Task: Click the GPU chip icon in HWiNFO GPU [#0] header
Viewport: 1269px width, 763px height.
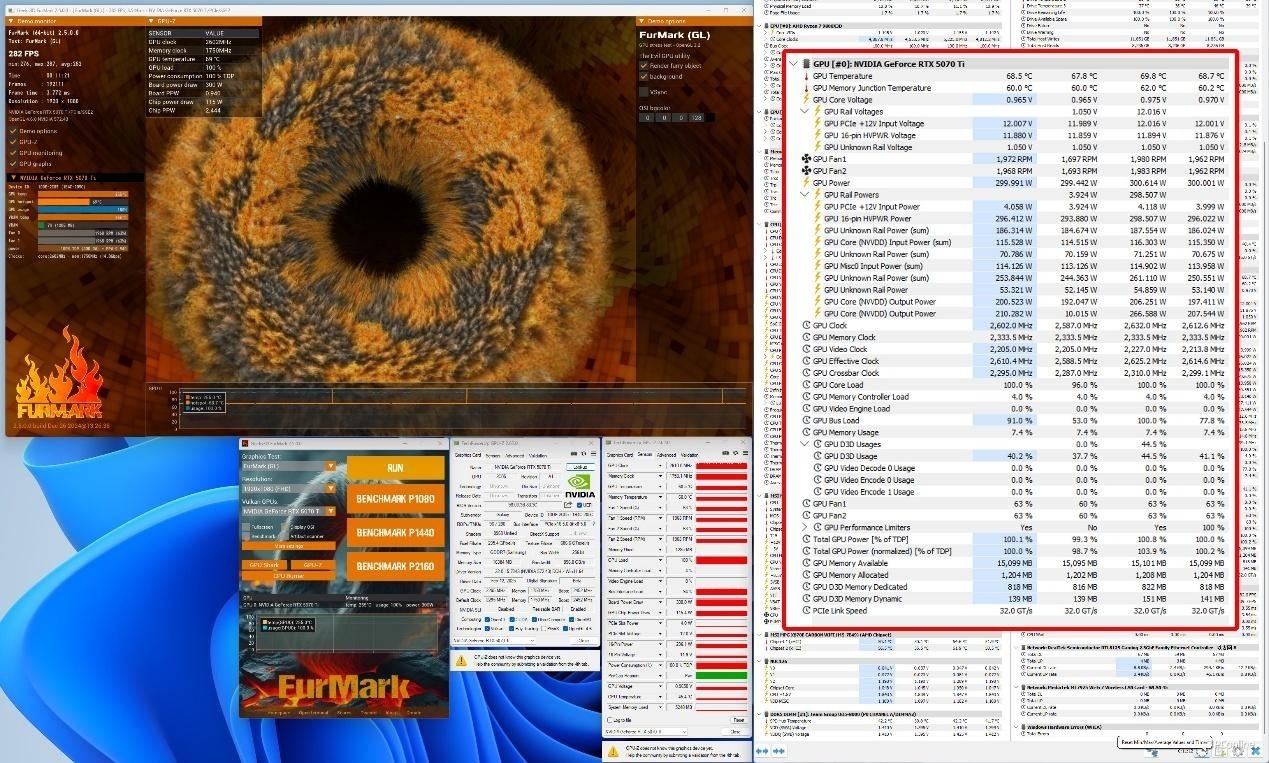Action: 806,64
